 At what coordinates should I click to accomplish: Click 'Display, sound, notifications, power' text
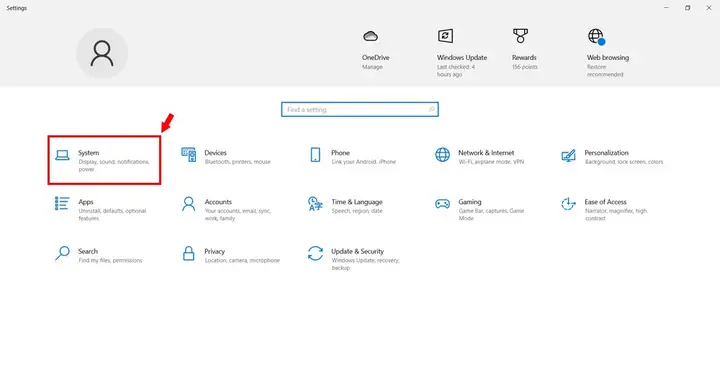point(113,165)
